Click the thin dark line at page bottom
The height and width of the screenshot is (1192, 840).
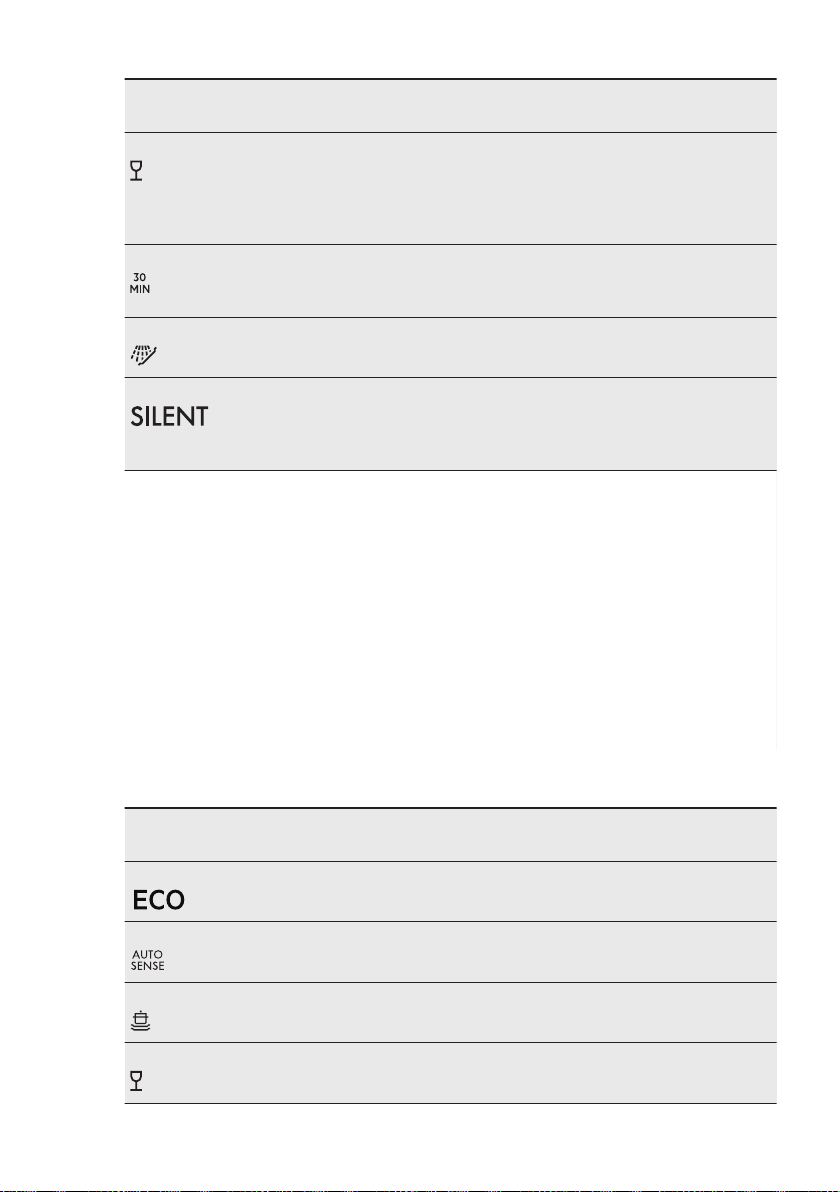pos(420,1190)
